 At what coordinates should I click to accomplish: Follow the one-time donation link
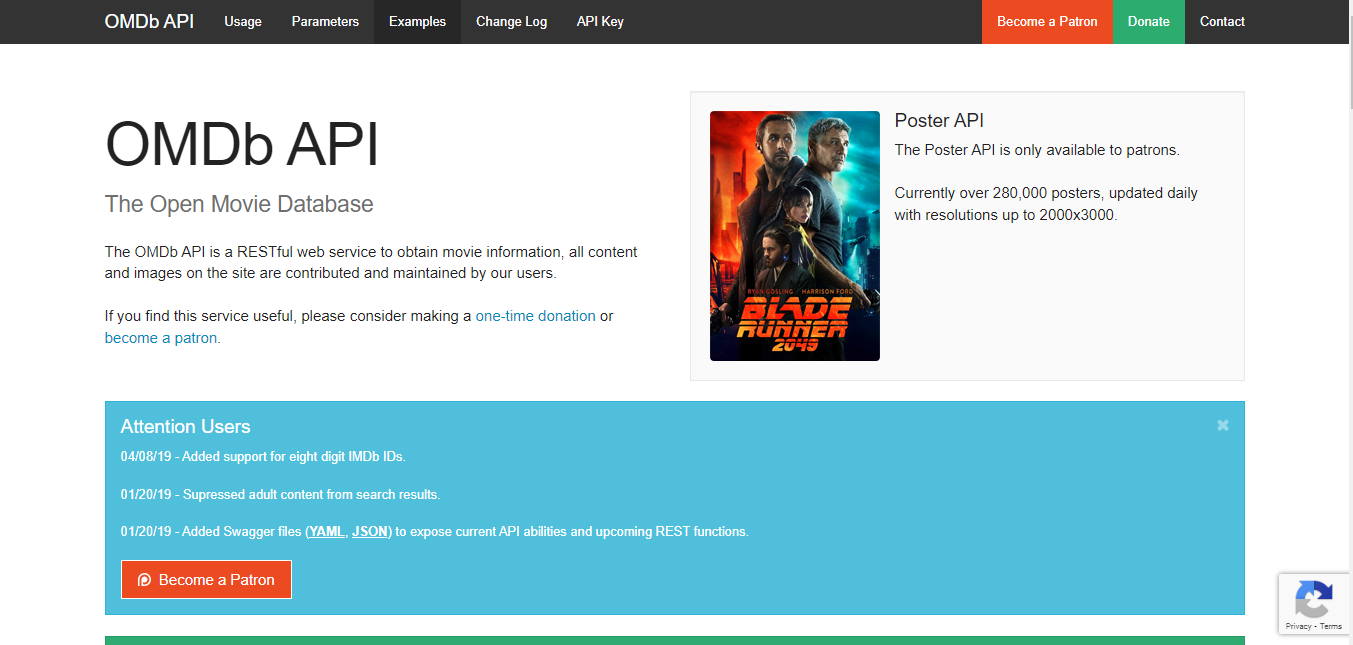coord(535,316)
